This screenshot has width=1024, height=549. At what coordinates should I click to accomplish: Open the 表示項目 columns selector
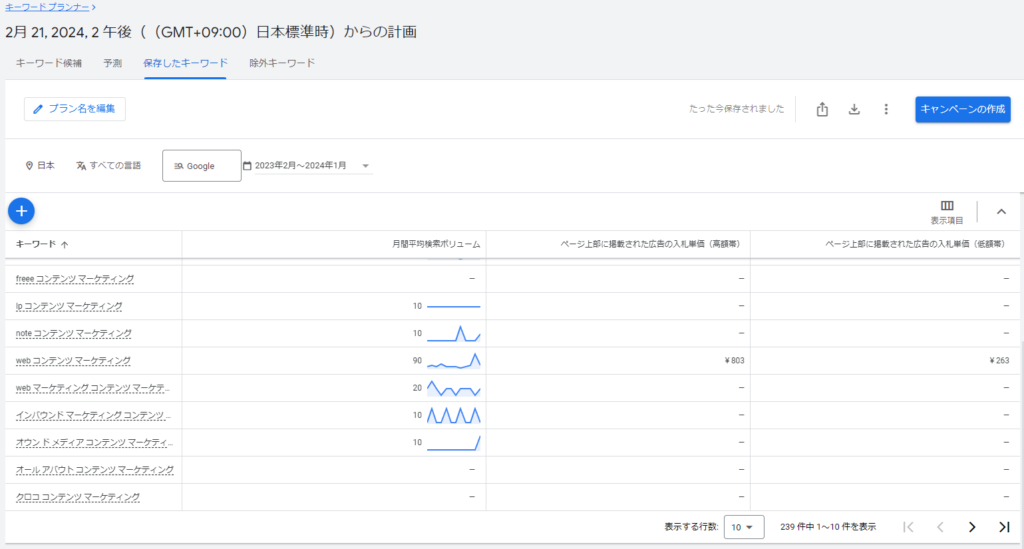(947, 211)
